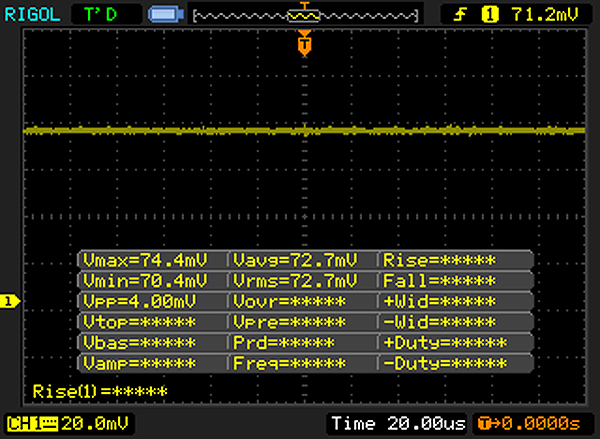Open the Time 20.00us timebase setting

380,423
